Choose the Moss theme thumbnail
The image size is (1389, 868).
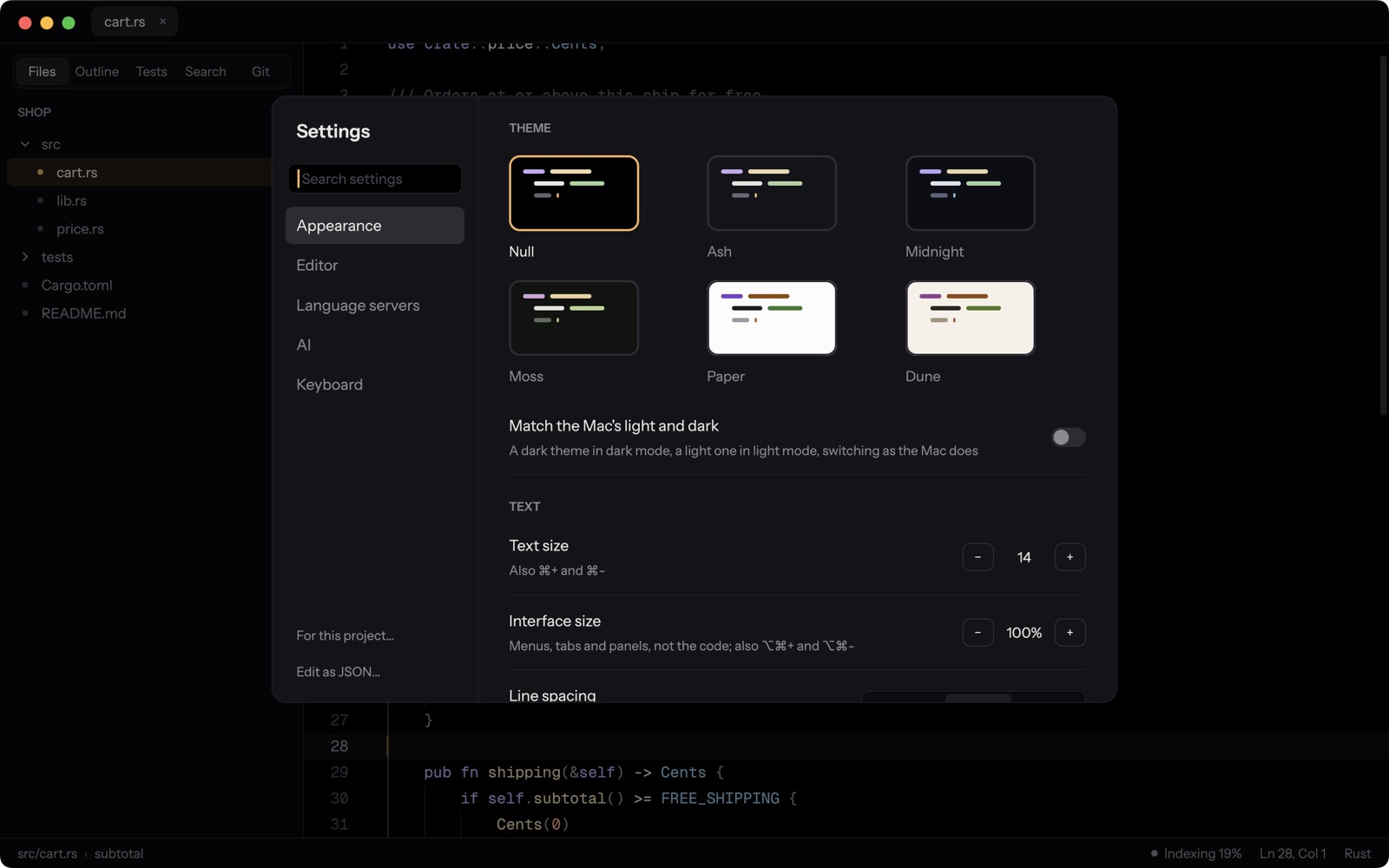[574, 318]
